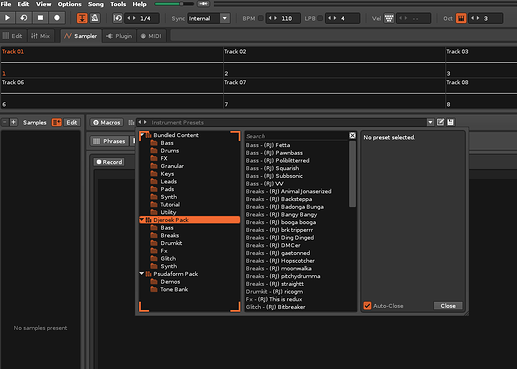This screenshot has width=517, height=369.
Task: Collapse the Djeroek Pack tree node
Action: click(x=142, y=220)
